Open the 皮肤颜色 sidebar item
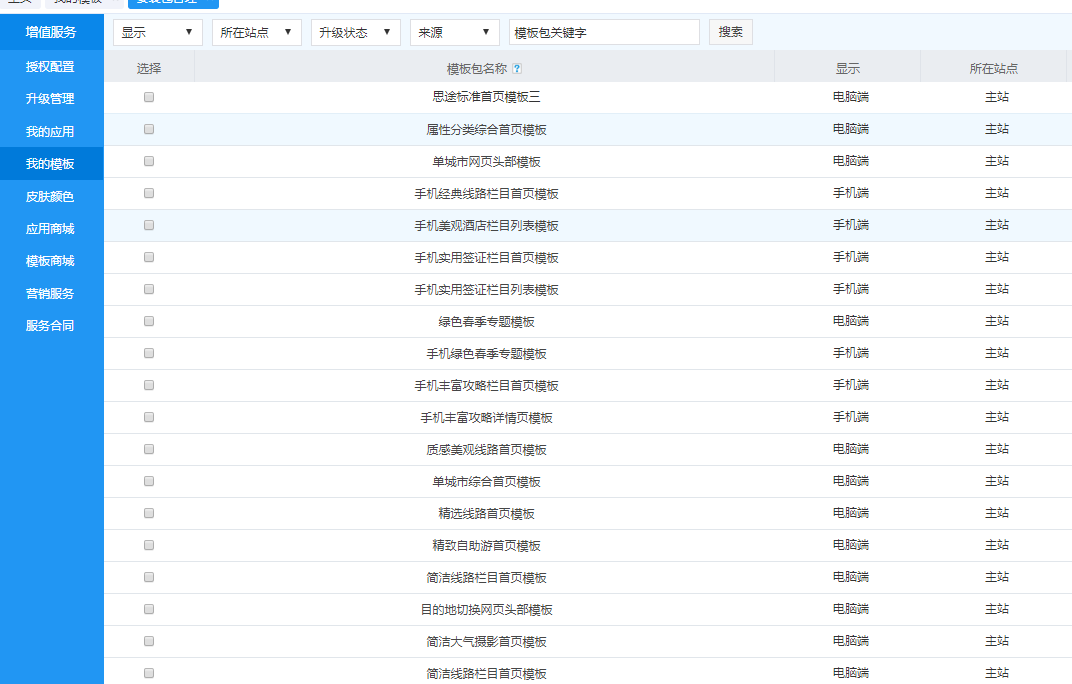Image resolution: width=1072 pixels, height=684 pixels. pyautogui.click(x=50, y=197)
